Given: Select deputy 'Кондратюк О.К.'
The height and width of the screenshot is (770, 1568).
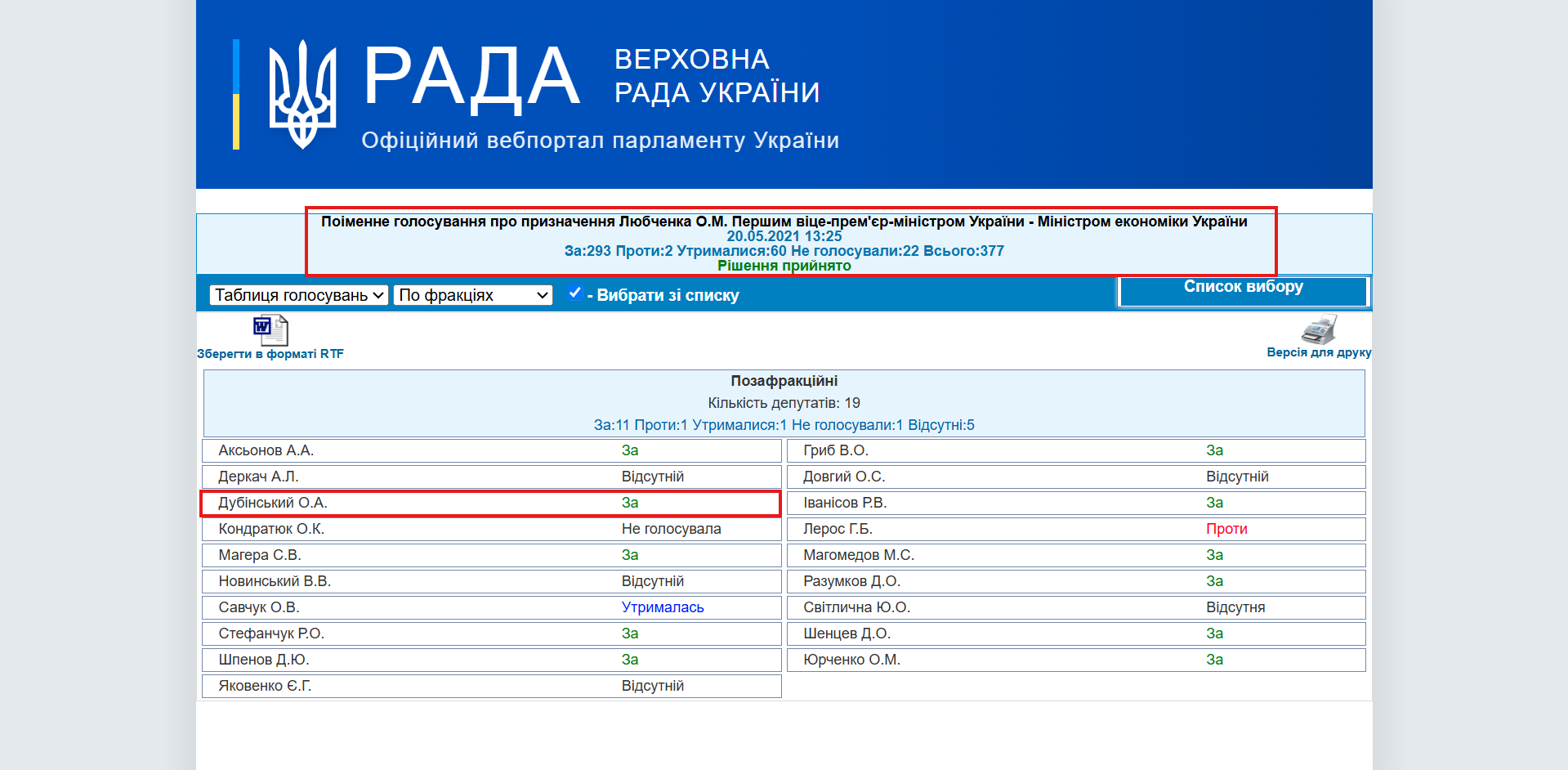Looking at the screenshot, I should point(271,529).
